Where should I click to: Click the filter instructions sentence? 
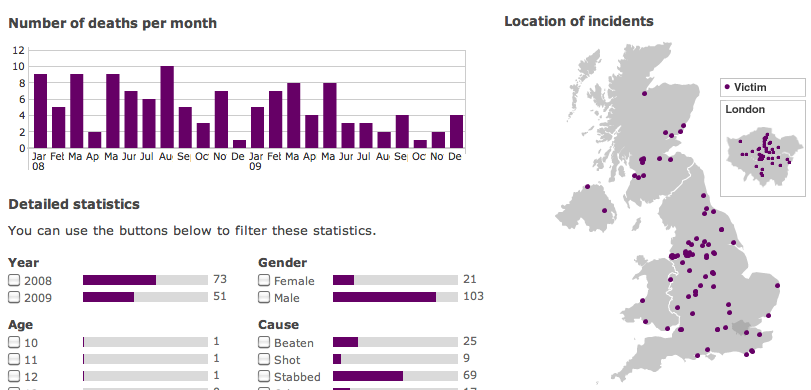tap(192, 230)
